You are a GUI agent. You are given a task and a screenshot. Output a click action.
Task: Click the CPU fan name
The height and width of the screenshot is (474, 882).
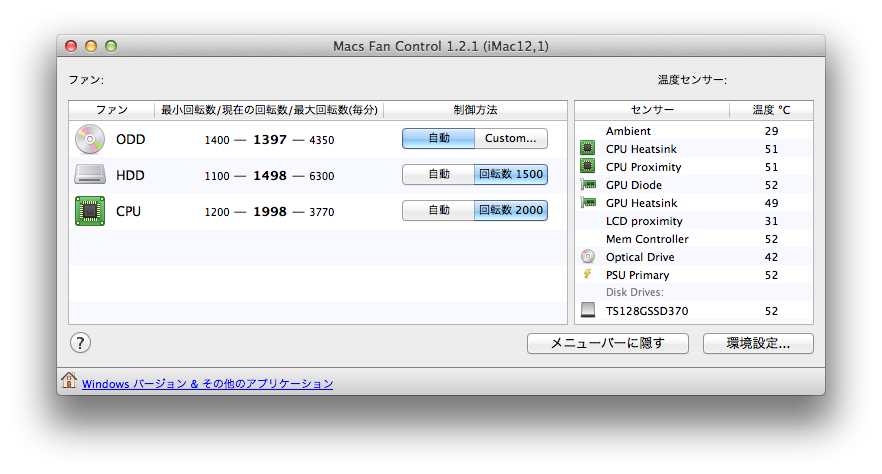(x=128, y=211)
